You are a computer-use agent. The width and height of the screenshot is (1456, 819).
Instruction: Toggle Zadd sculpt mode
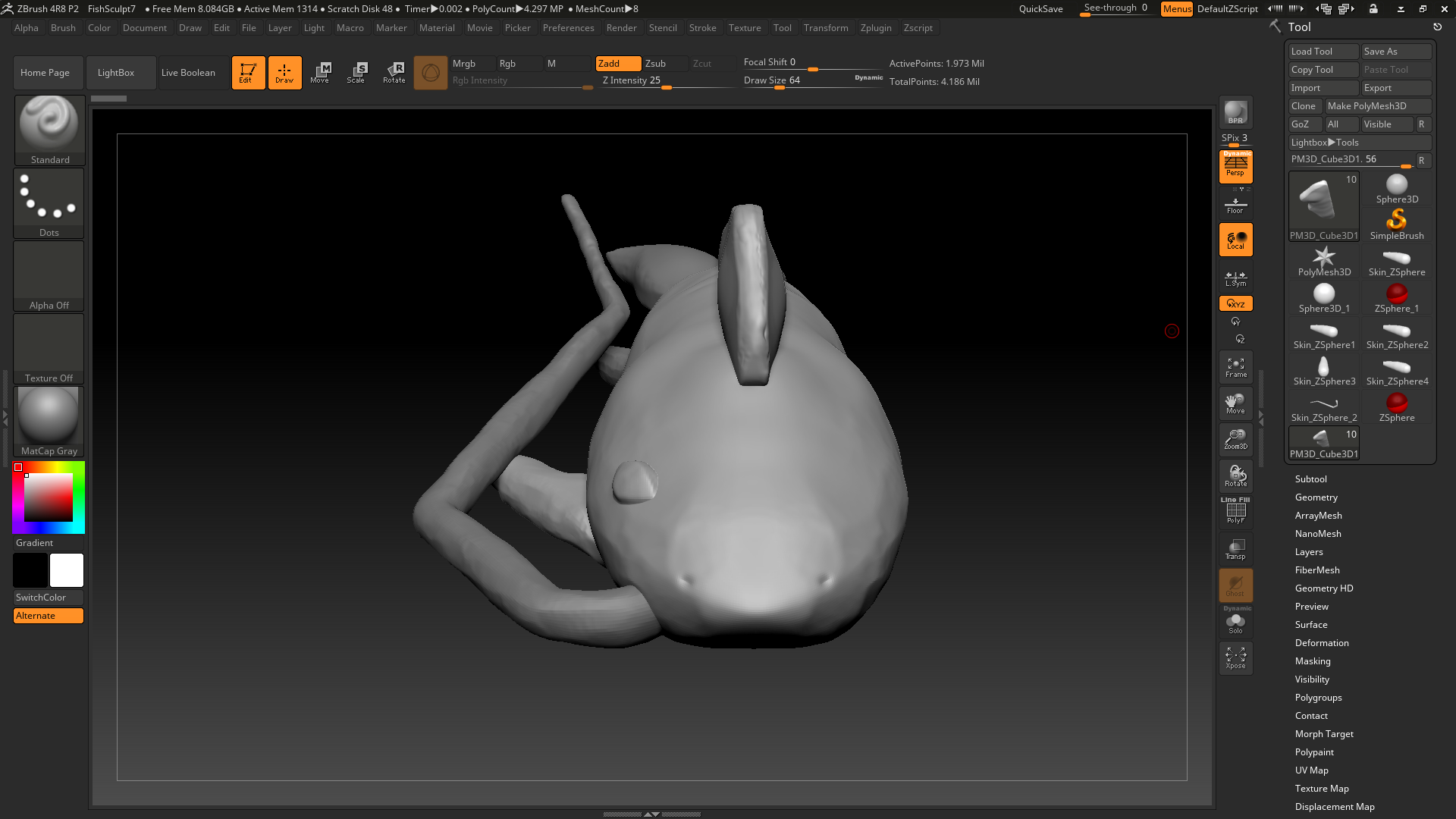point(618,64)
